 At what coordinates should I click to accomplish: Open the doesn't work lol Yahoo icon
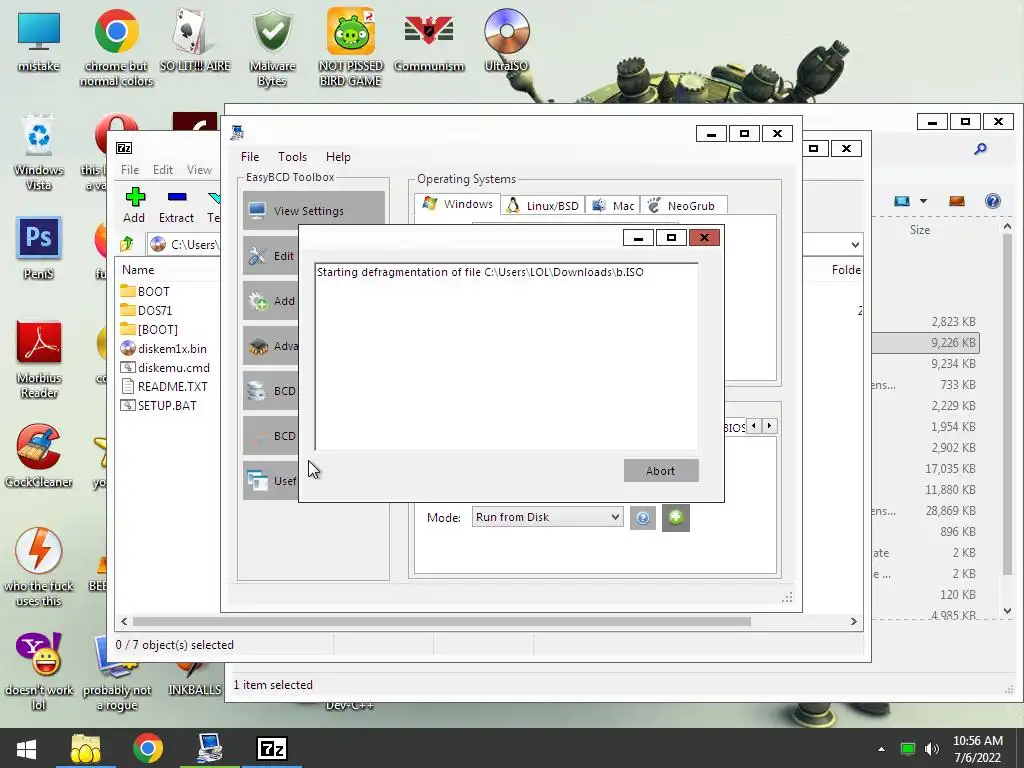pyautogui.click(x=39, y=671)
